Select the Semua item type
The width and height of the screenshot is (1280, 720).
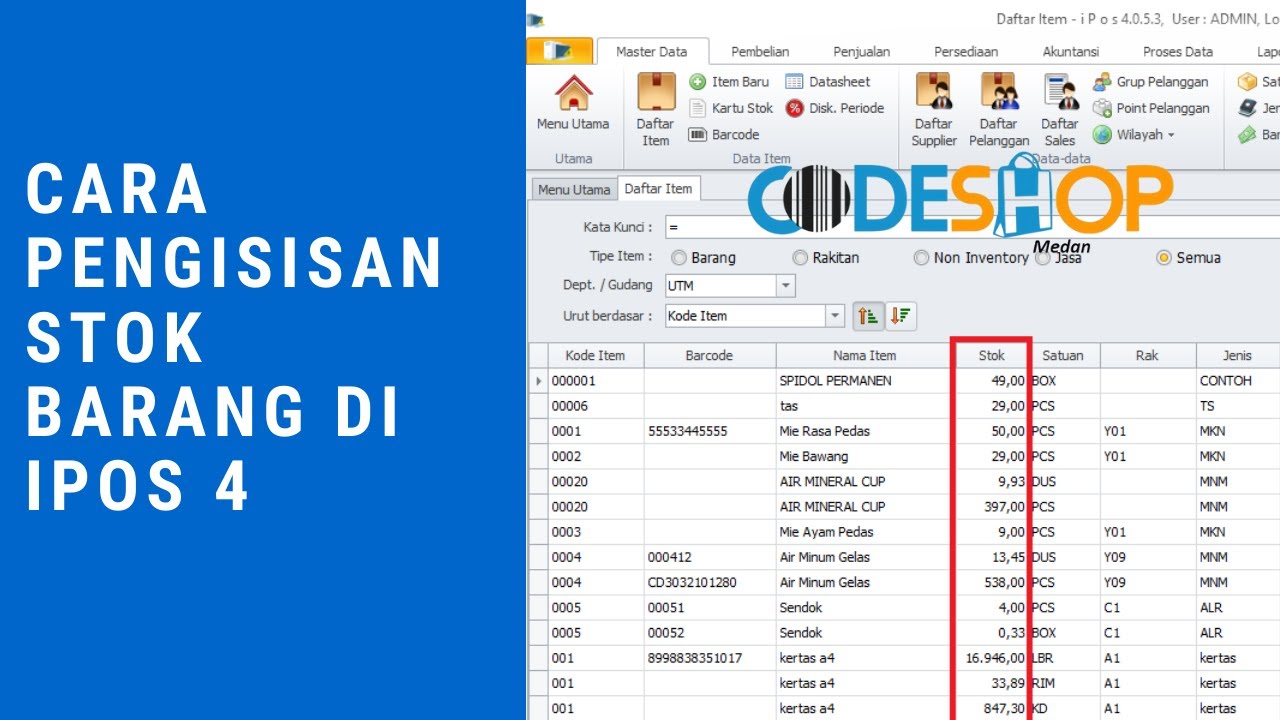pyautogui.click(x=1188, y=258)
